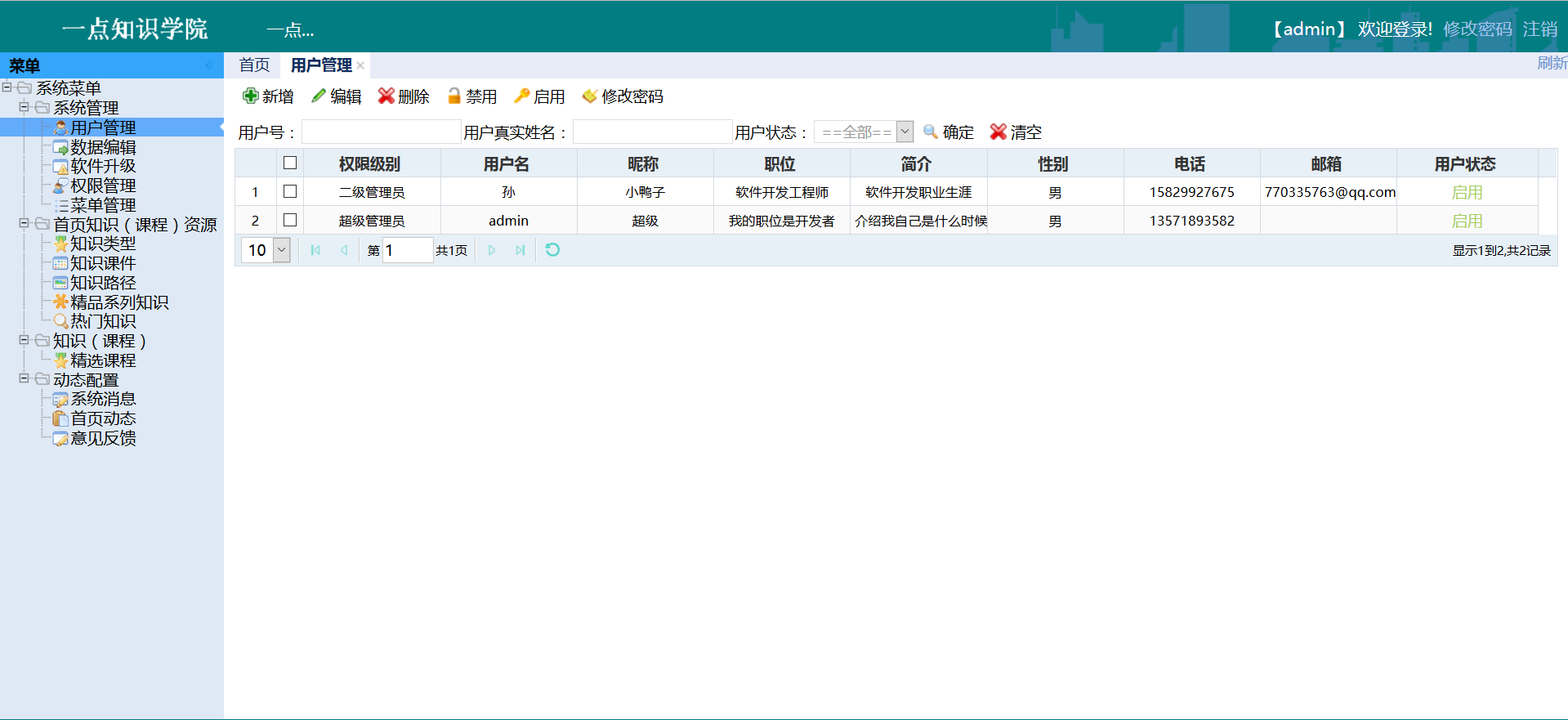The height and width of the screenshot is (720, 1568).
Task: Click the 修改密码 toolbar icon
Action: (x=589, y=96)
